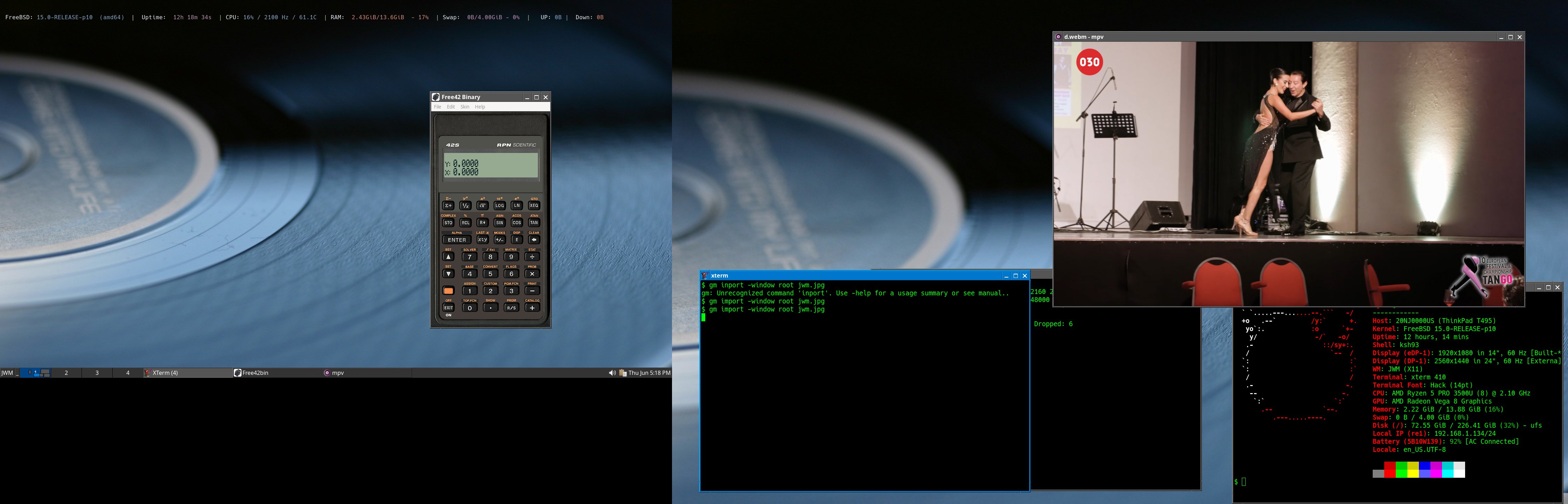Click the Free42 Binary title bar

(x=491, y=97)
